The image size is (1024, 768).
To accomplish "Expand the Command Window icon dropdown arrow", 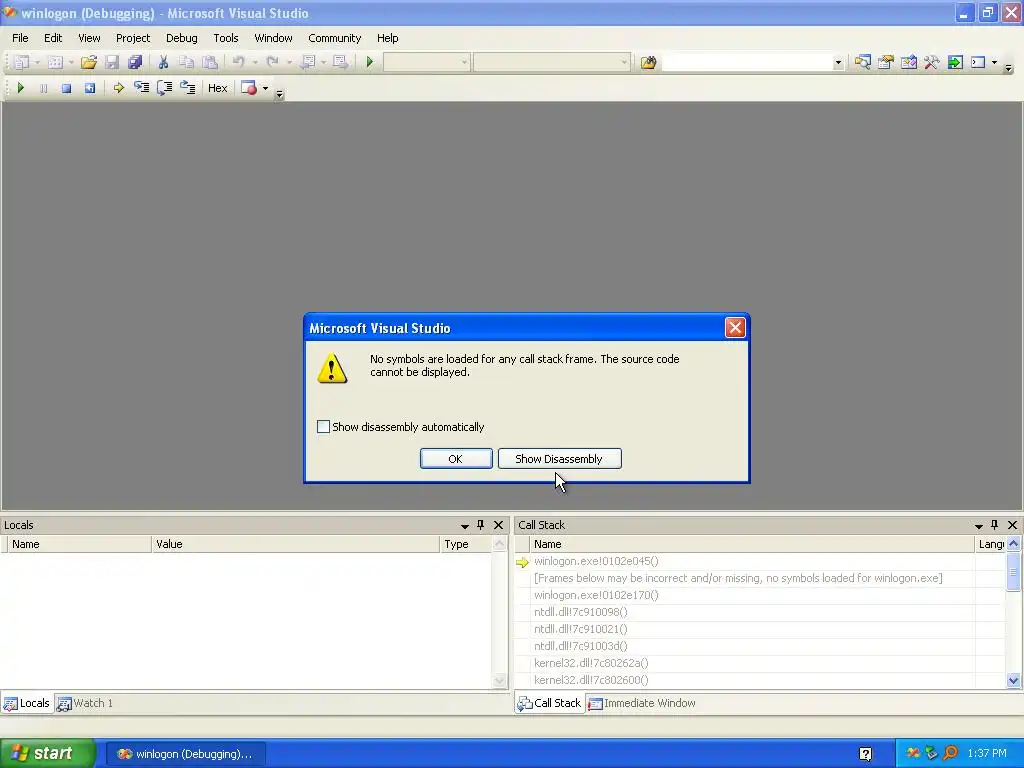I will [x=995, y=63].
